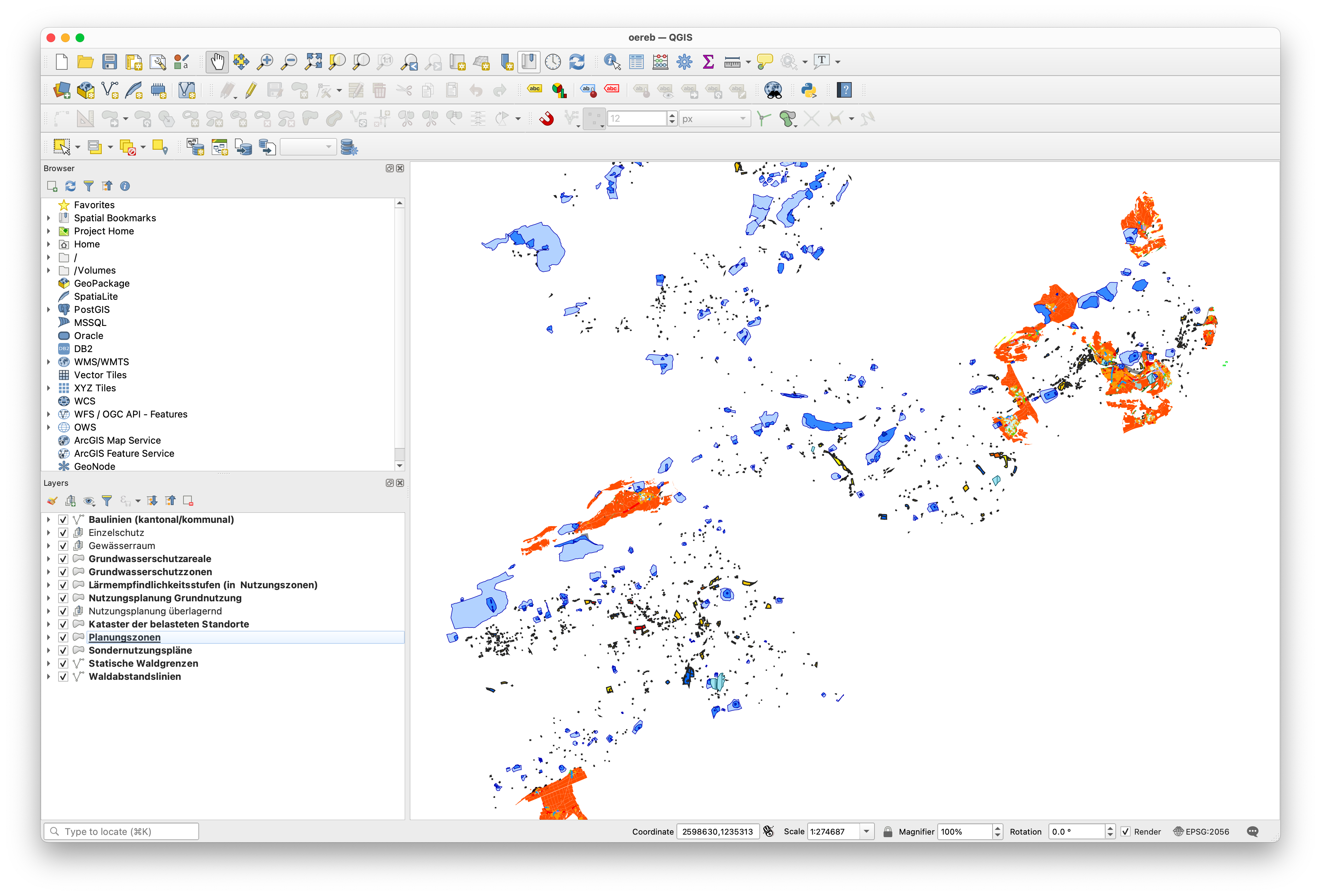Screen dimensions: 1321x896
Task: Click the Browser panel scrollbar down arrow
Action: pyautogui.click(x=400, y=466)
